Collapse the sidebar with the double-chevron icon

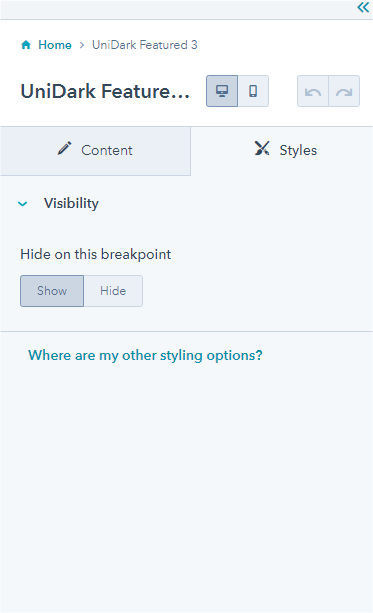pos(363,7)
